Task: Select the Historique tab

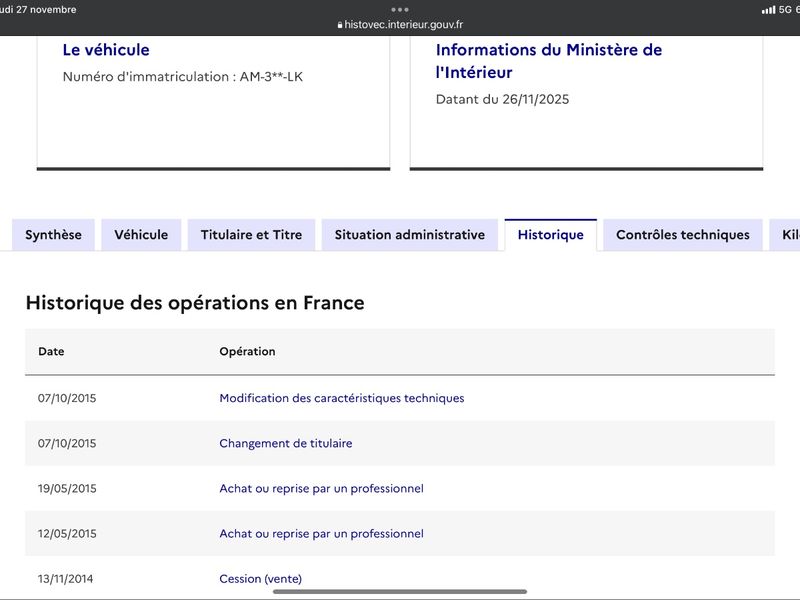Action: coord(550,235)
